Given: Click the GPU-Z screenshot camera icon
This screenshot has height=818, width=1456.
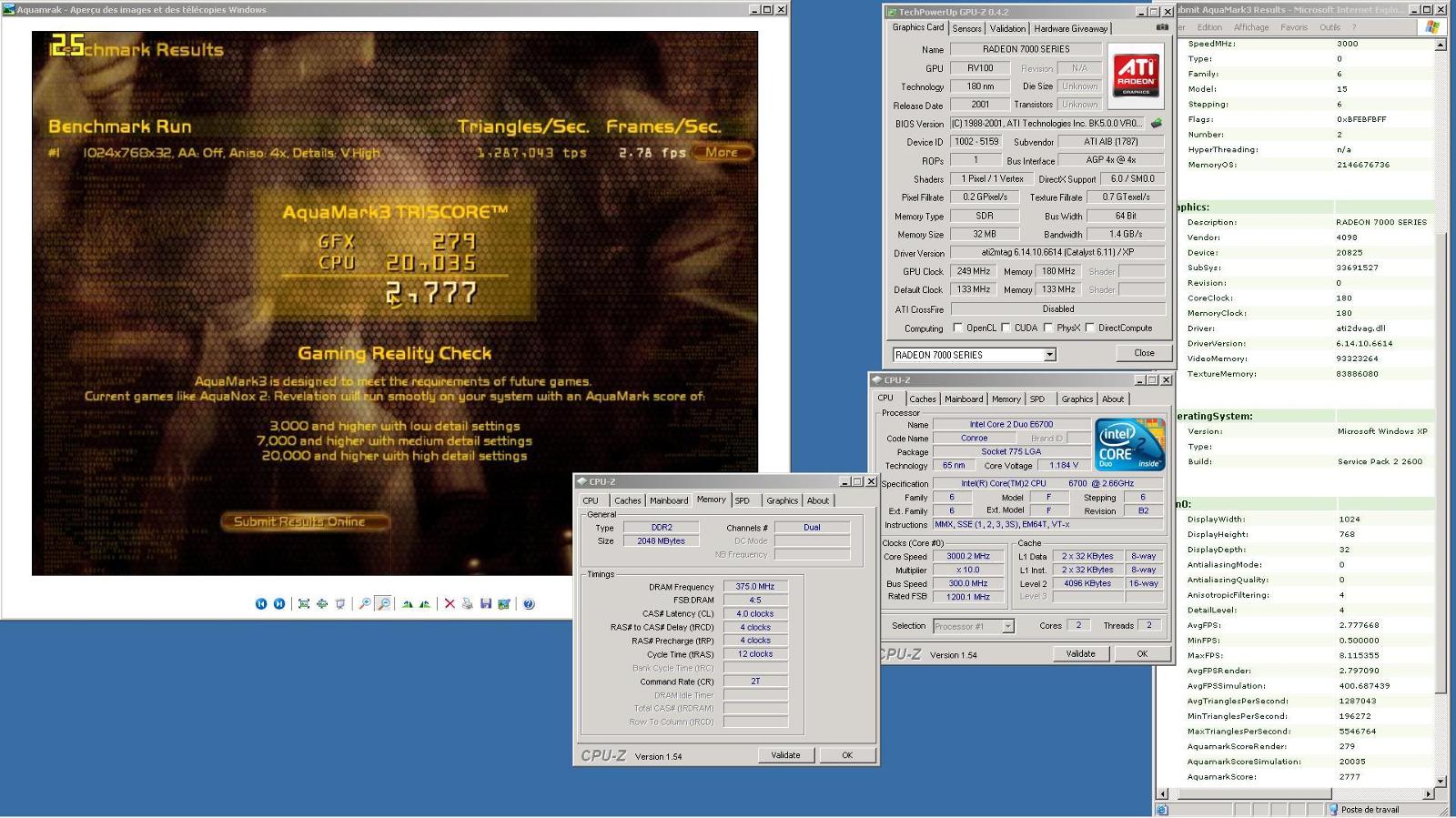Looking at the screenshot, I should 1162,27.
